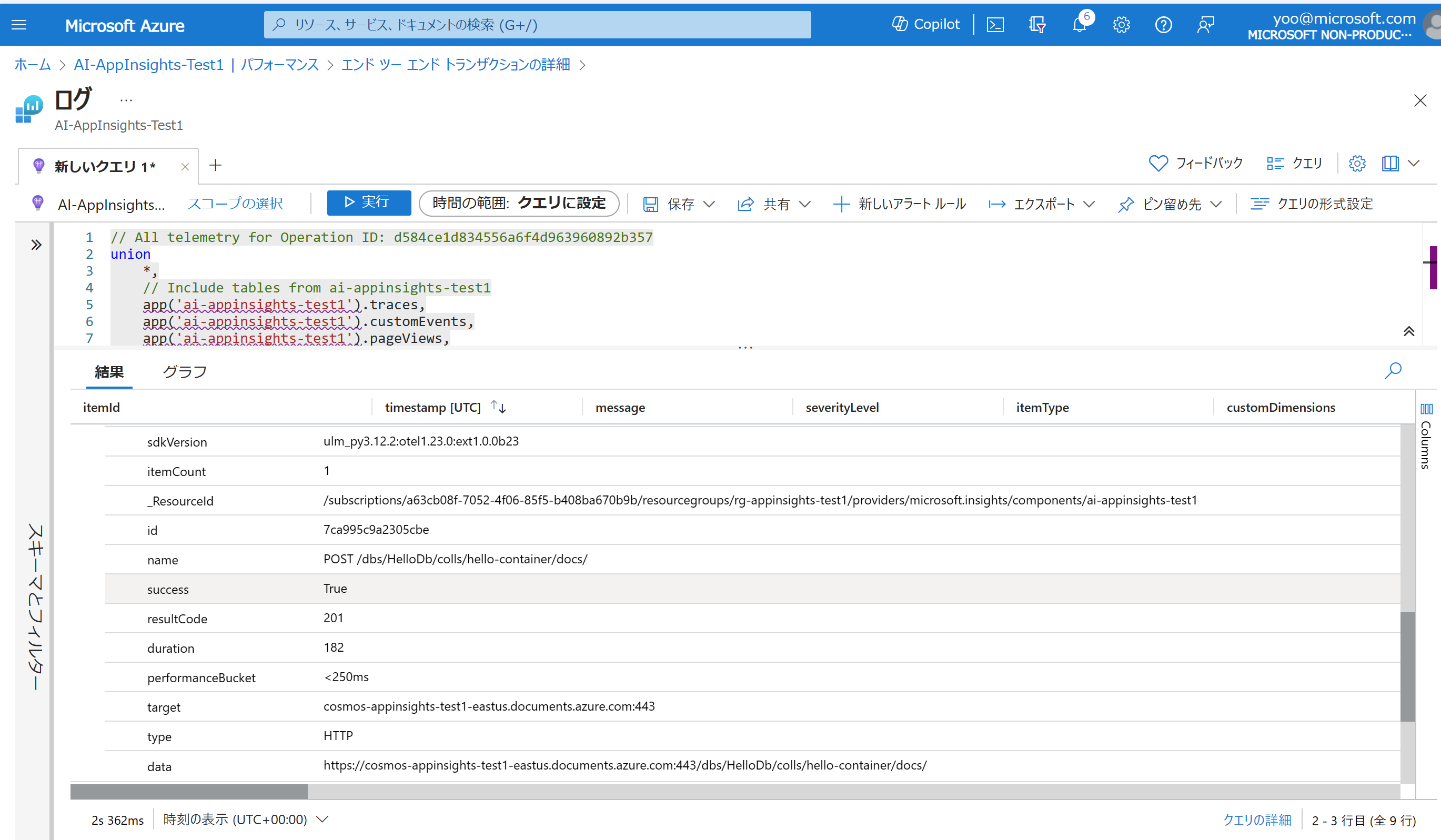Switch to the グラフ tab
Screen dimensions: 1441x840
(x=184, y=371)
